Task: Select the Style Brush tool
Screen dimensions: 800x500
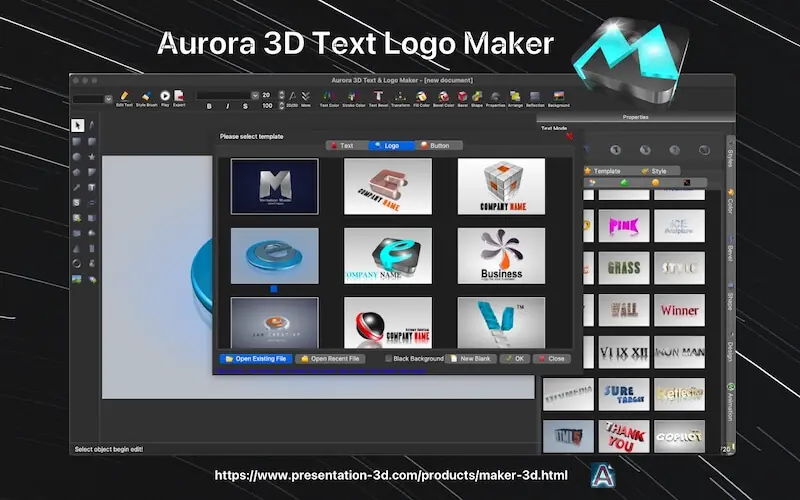Action: pos(146,98)
